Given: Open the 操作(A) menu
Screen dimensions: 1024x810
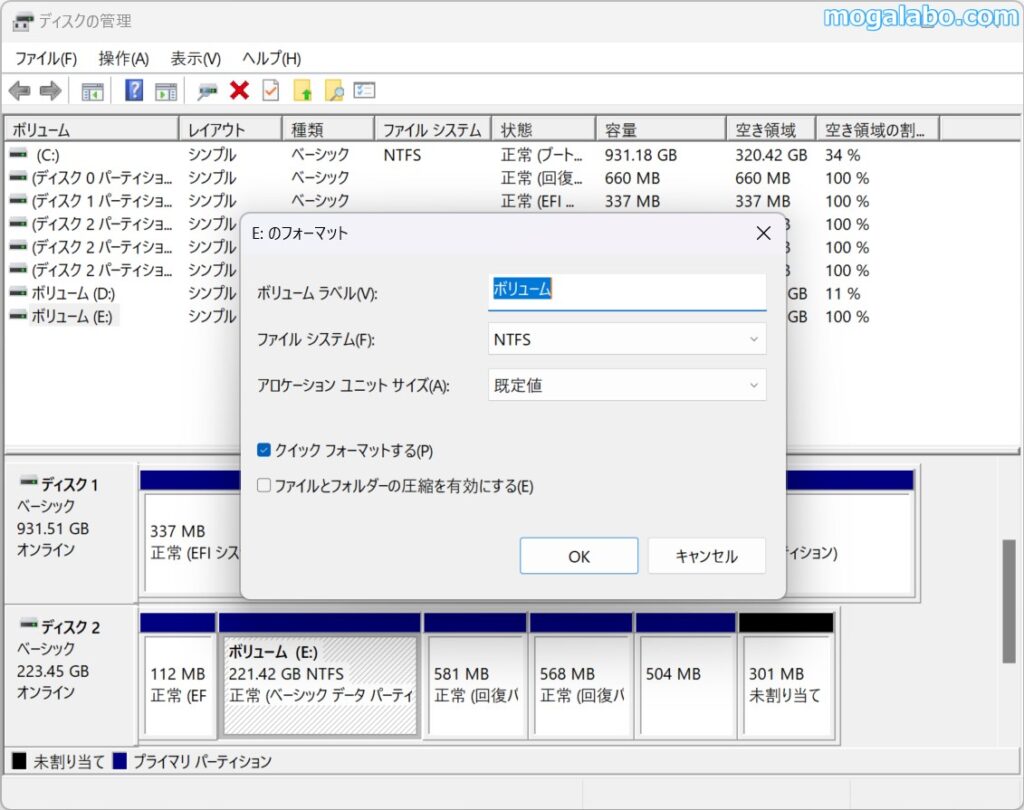Looking at the screenshot, I should click(x=124, y=59).
